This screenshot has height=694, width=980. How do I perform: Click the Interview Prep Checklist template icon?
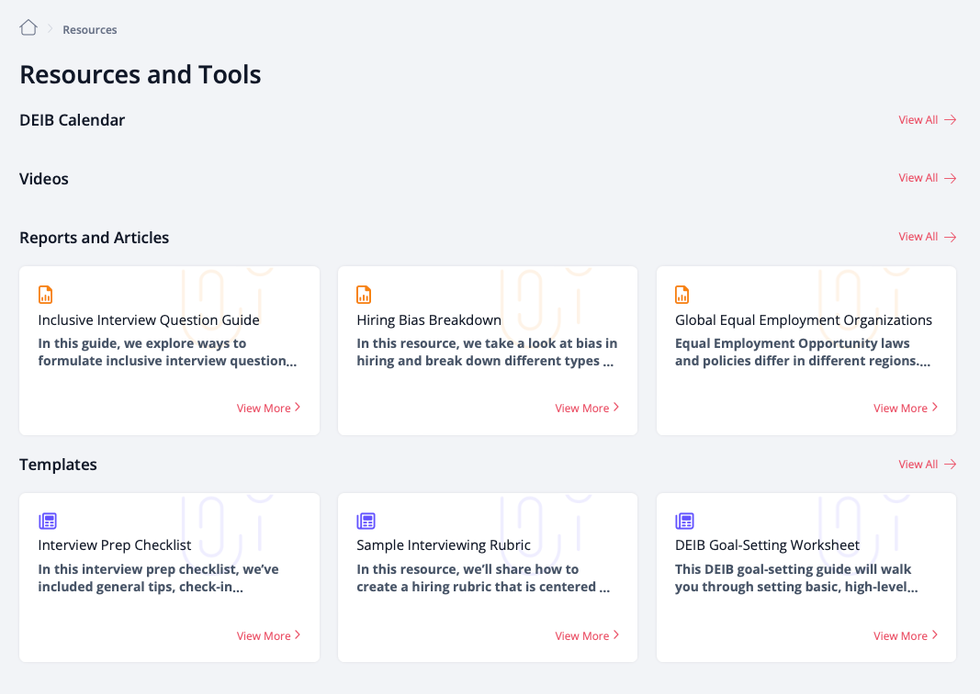tap(47, 521)
